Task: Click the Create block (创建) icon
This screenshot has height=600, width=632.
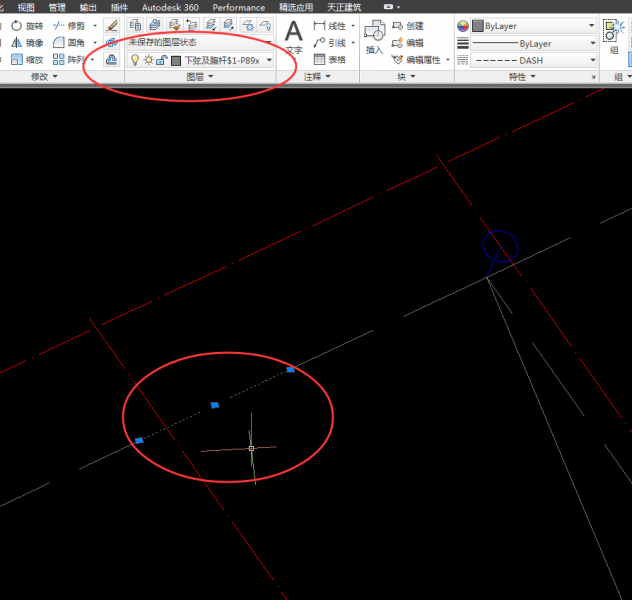Action: tap(397, 26)
